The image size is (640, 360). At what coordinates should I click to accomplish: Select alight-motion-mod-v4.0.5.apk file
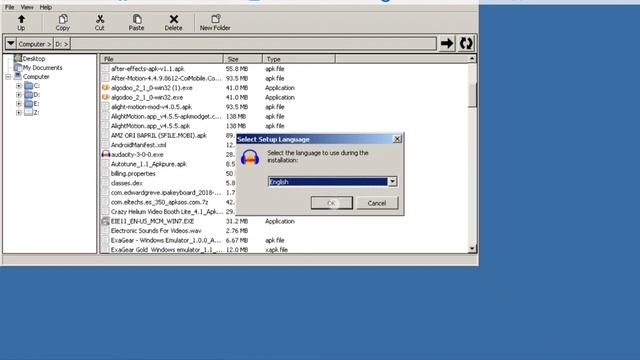coord(151,107)
